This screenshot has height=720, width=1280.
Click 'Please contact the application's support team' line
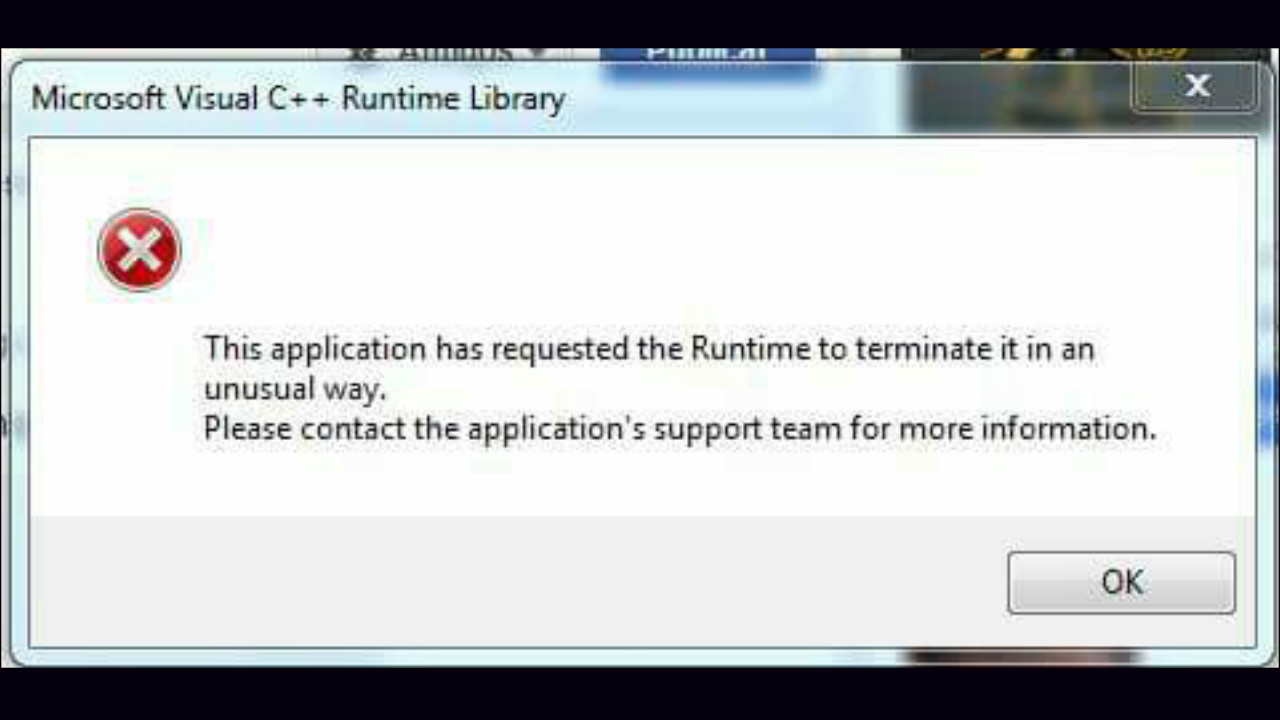(680, 429)
